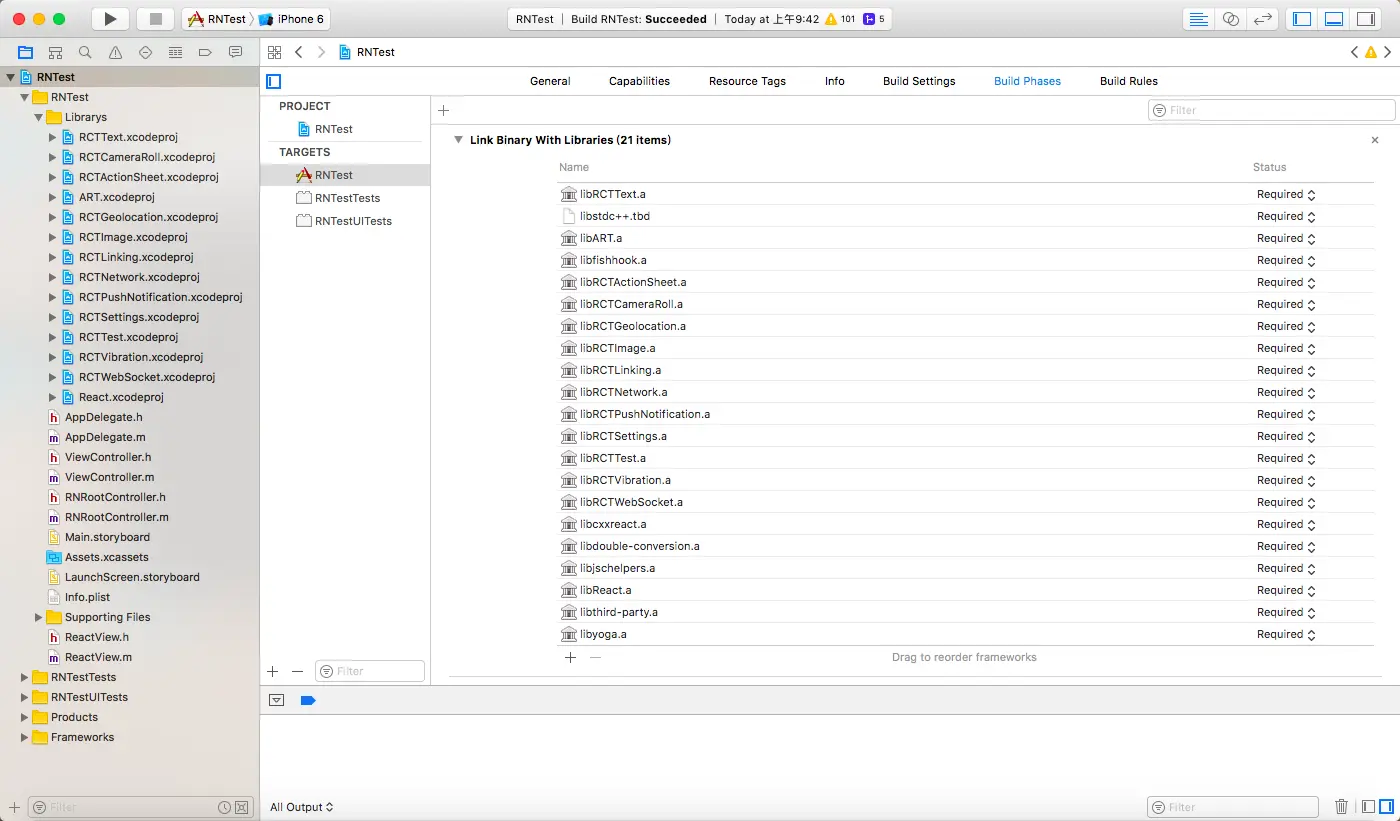Screen dimensions: 1400x821
Task: Expand the Supporting Files group
Action: point(39,617)
